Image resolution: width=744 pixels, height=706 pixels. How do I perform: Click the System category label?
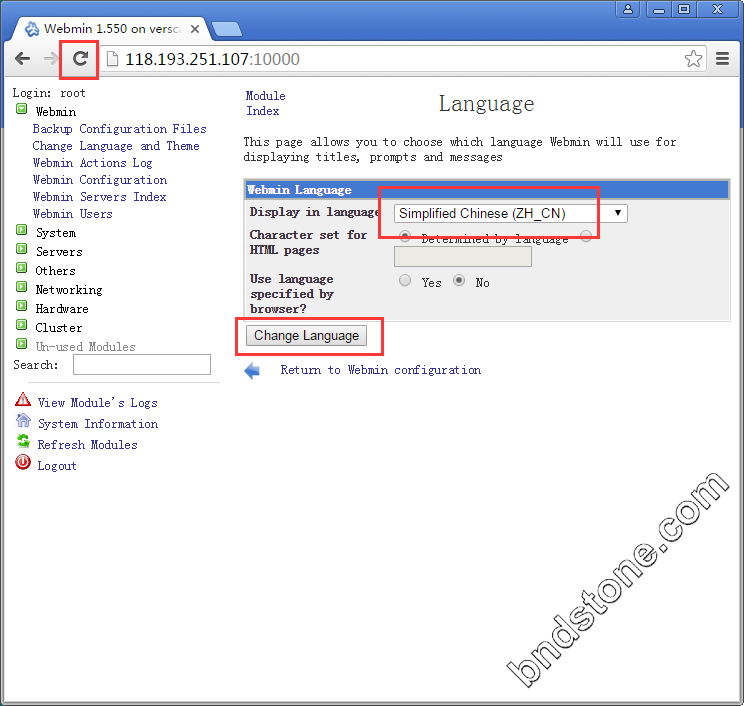click(56, 233)
